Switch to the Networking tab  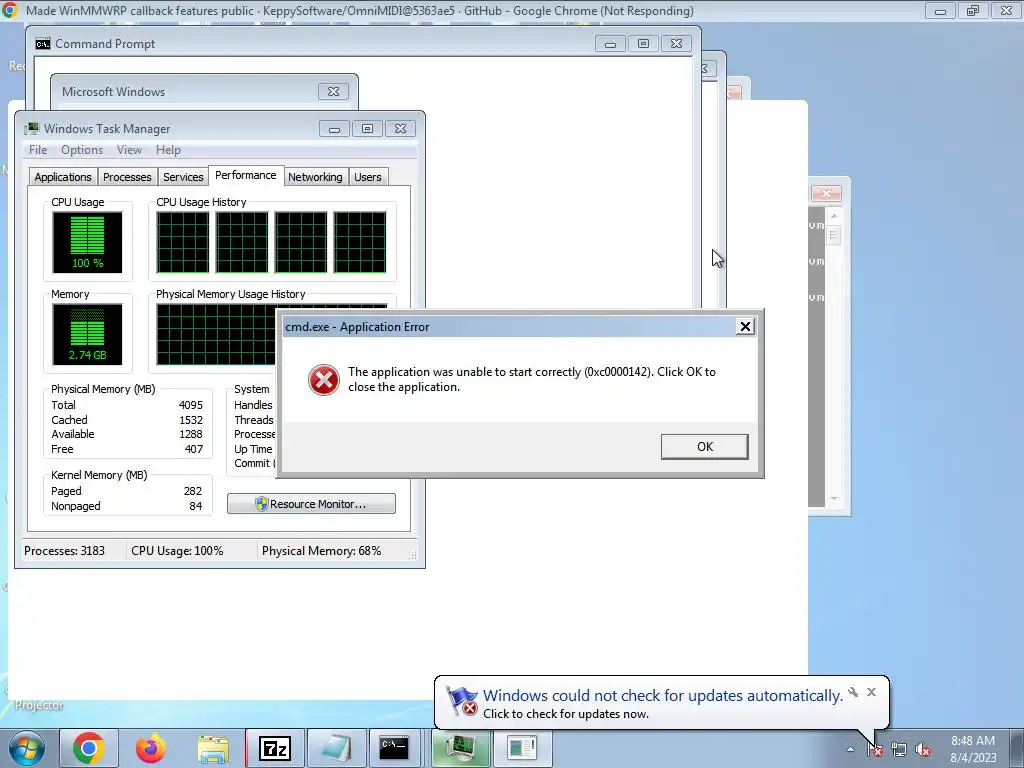315,177
